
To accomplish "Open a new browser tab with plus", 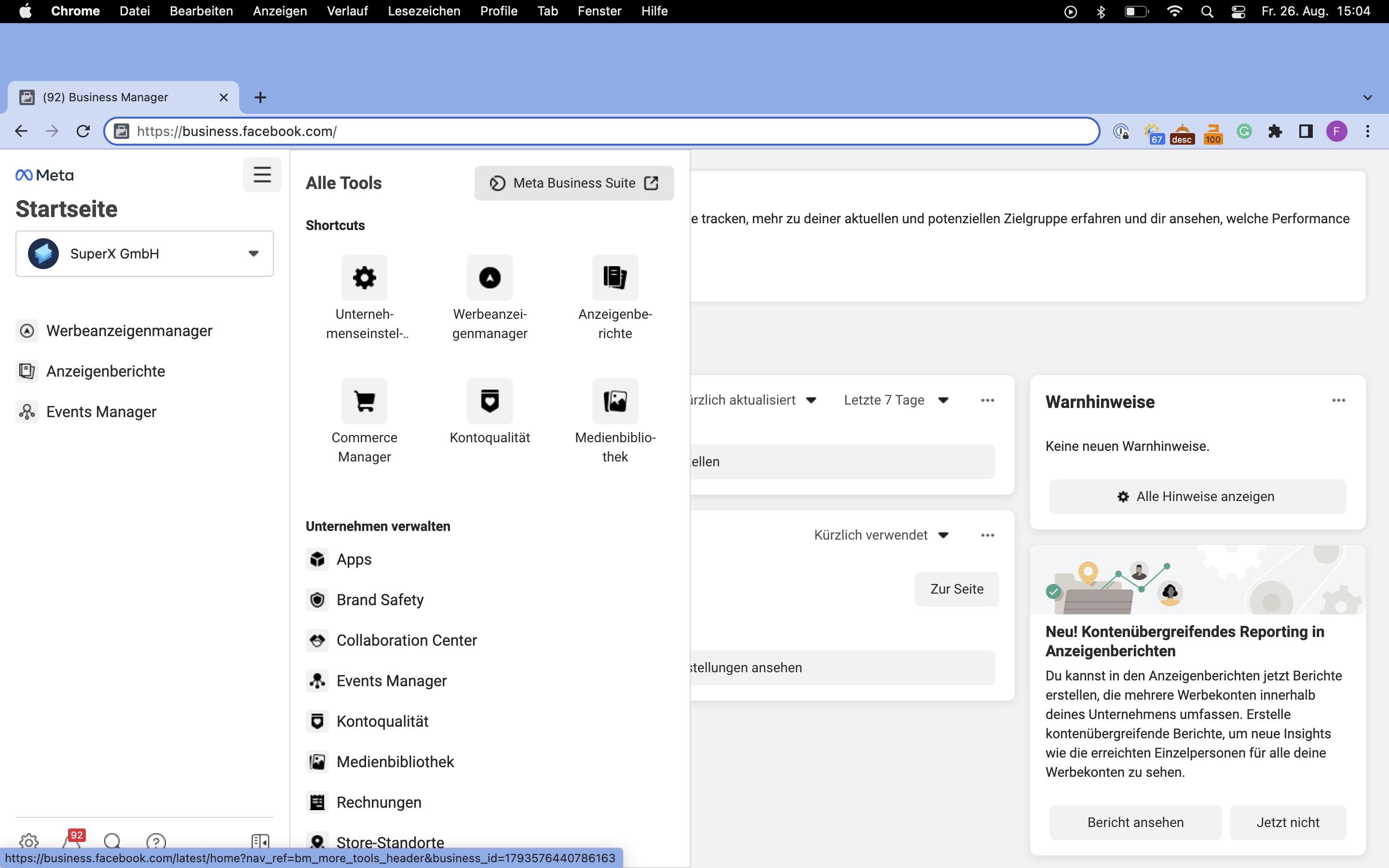I will coord(260,97).
